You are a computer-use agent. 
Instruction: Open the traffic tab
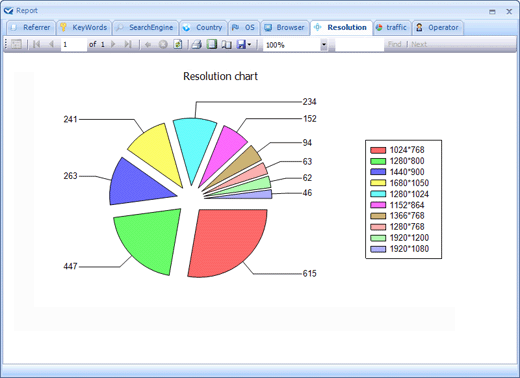click(392, 28)
